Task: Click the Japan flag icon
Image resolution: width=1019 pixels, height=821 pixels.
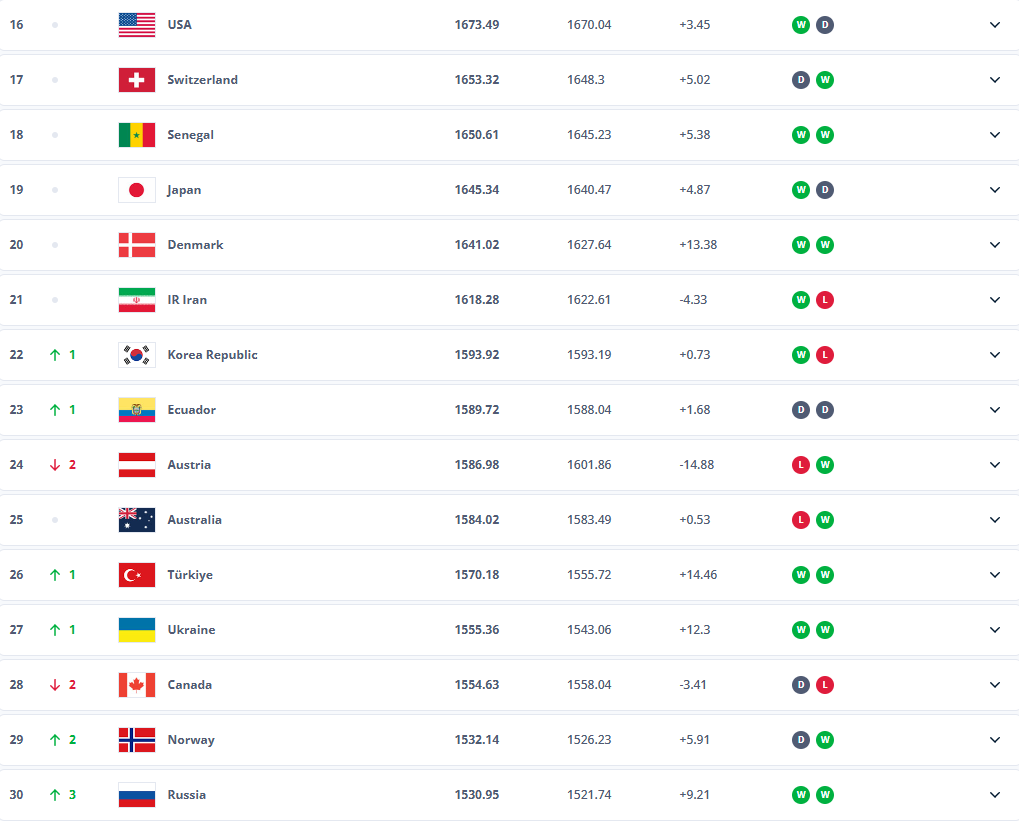Action: (x=137, y=190)
